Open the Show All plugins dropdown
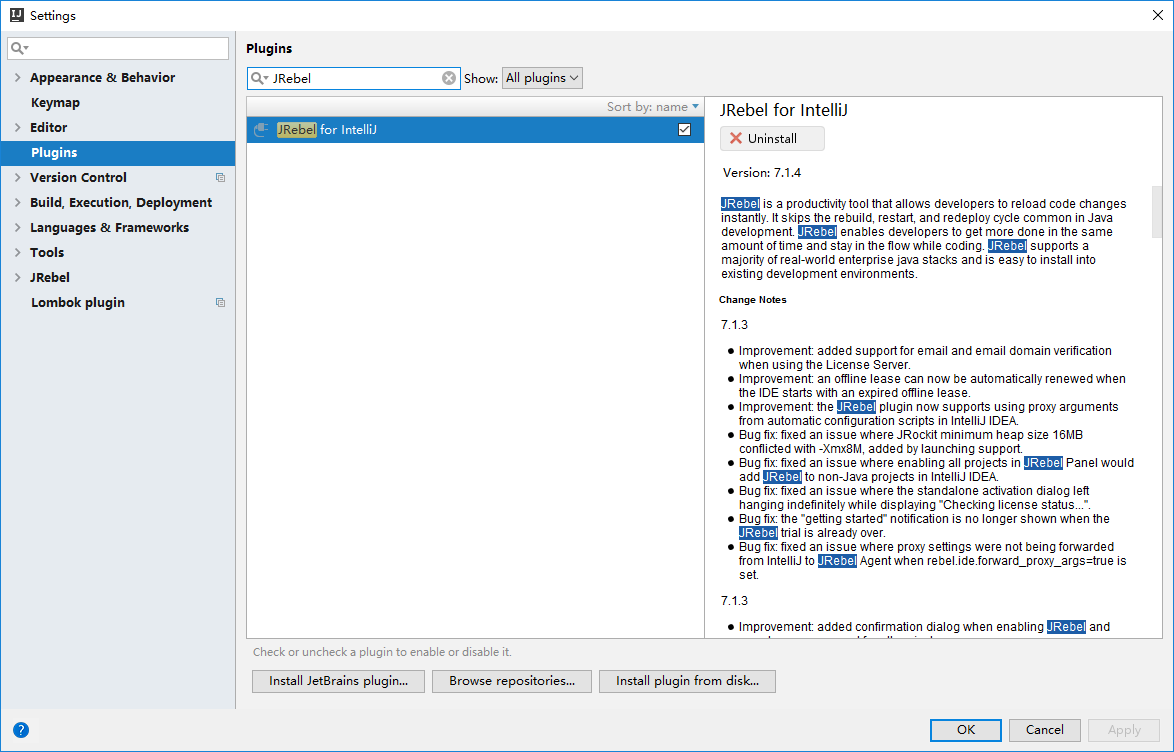Image resolution: width=1174 pixels, height=752 pixels. coord(542,78)
